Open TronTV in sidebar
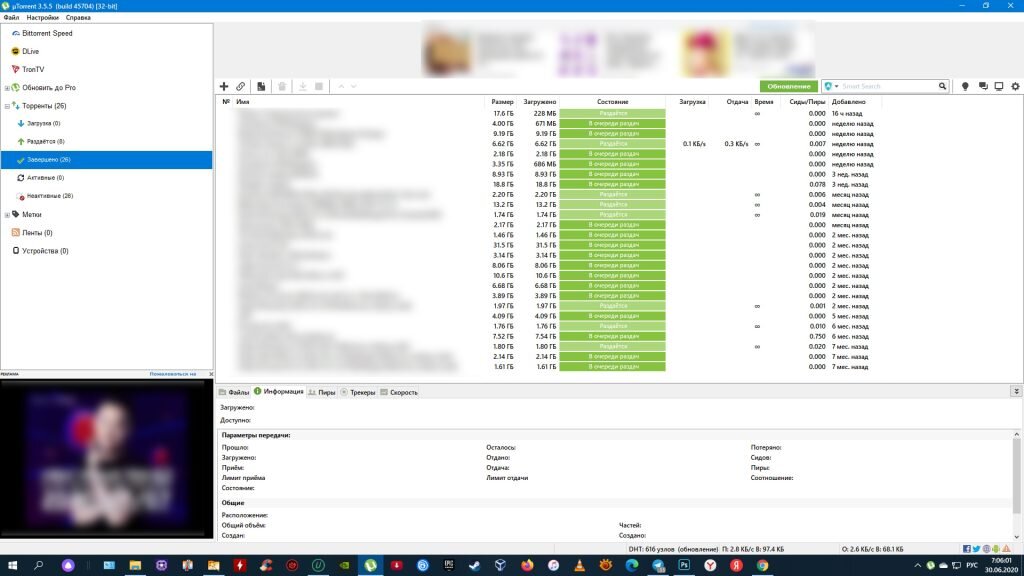Screen dimensions: 1024x576 pos(33,69)
